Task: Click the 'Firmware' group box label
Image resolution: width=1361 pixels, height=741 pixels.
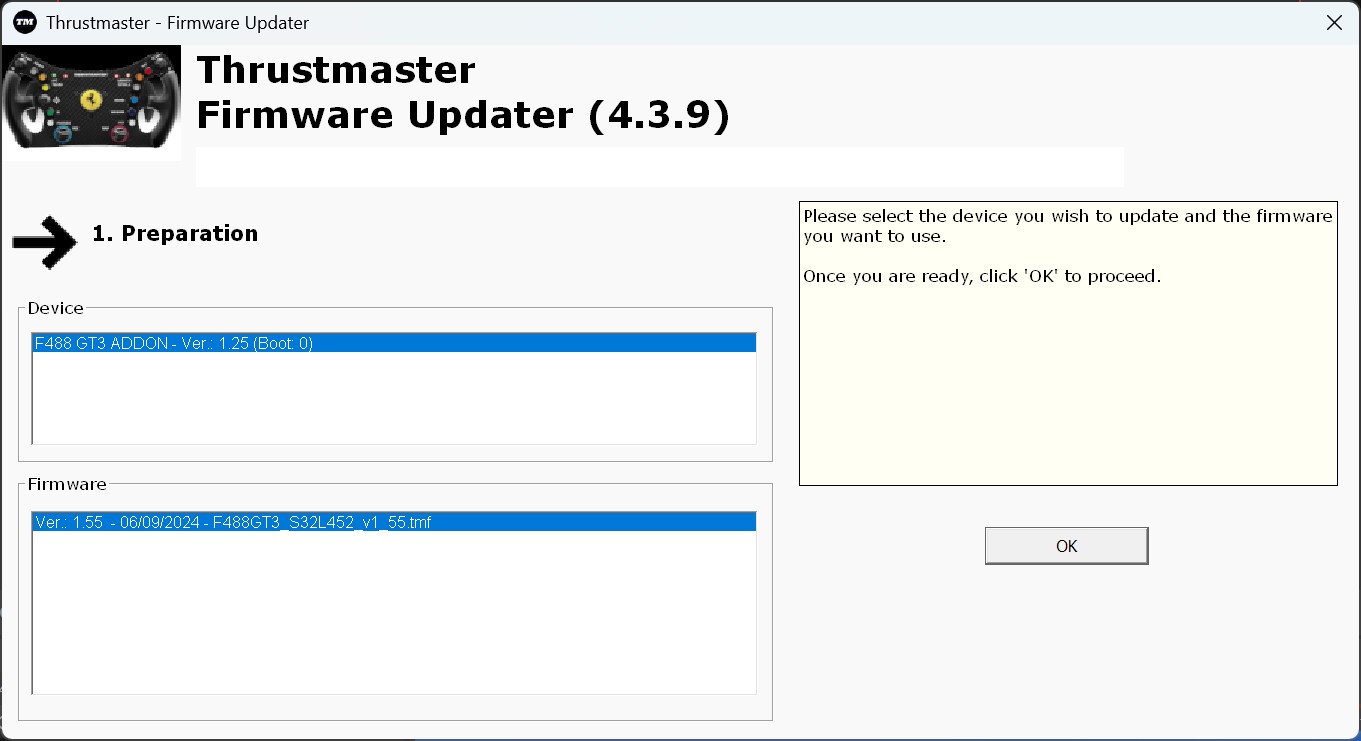Action: coord(67,484)
